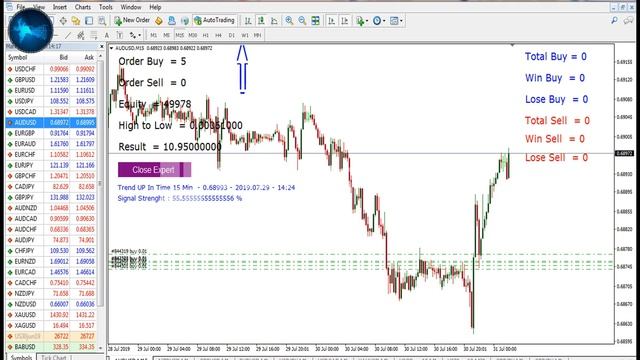The image size is (640, 360).
Task: Toggle chart shift from right border
Action: [344, 20]
